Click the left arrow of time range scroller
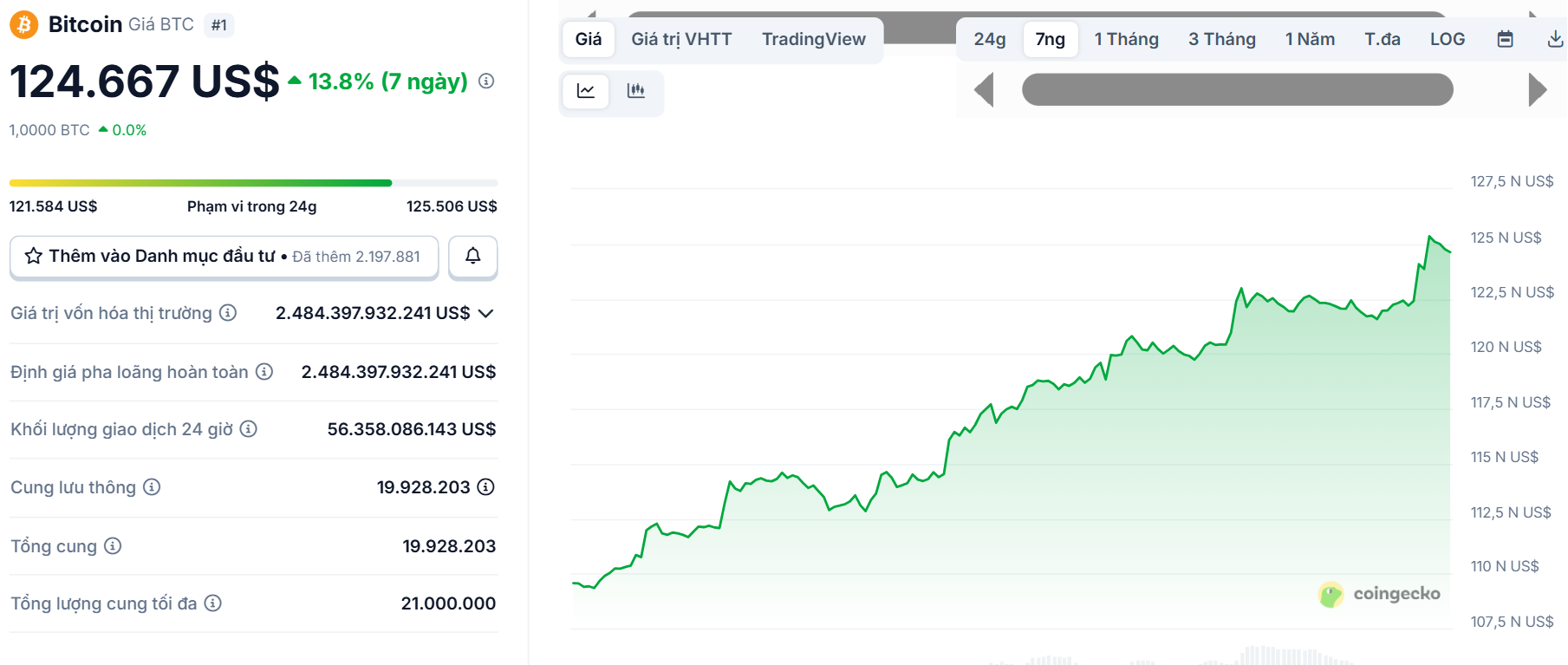Image resolution: width=1568 pixels, height=665 pixels. 984,90
